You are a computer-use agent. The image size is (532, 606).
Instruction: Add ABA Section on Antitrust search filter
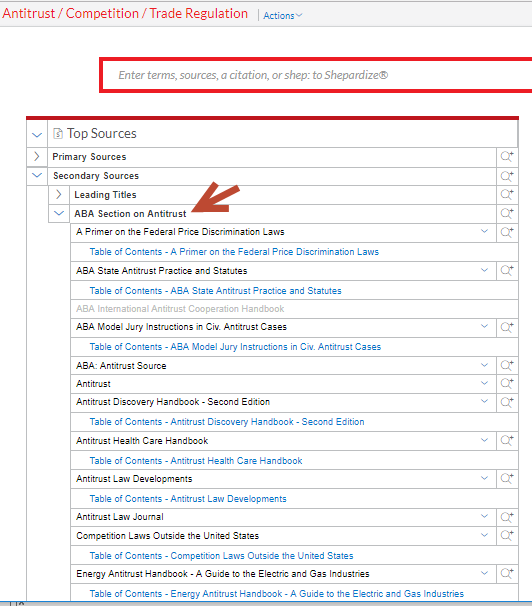click(507, 214)
